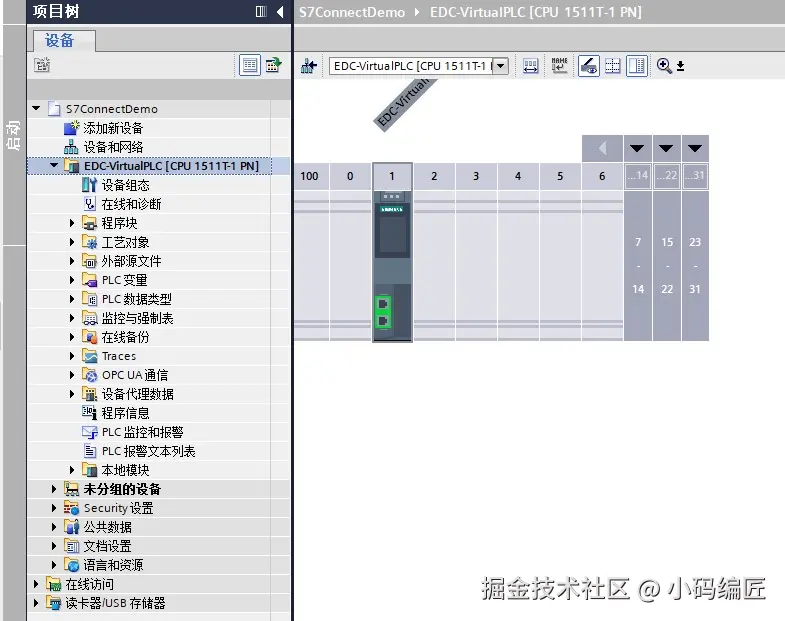The image size is (785, 621).
Task: Click the project tree collapse arrow icon
Action: coord(280,11)
